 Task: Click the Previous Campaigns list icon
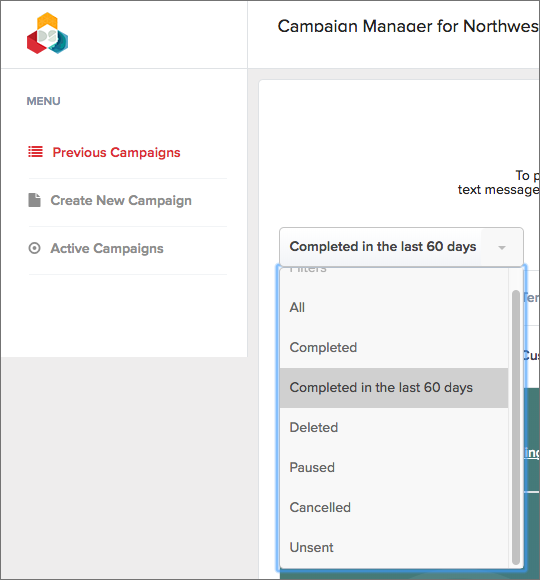coord(36,152)
